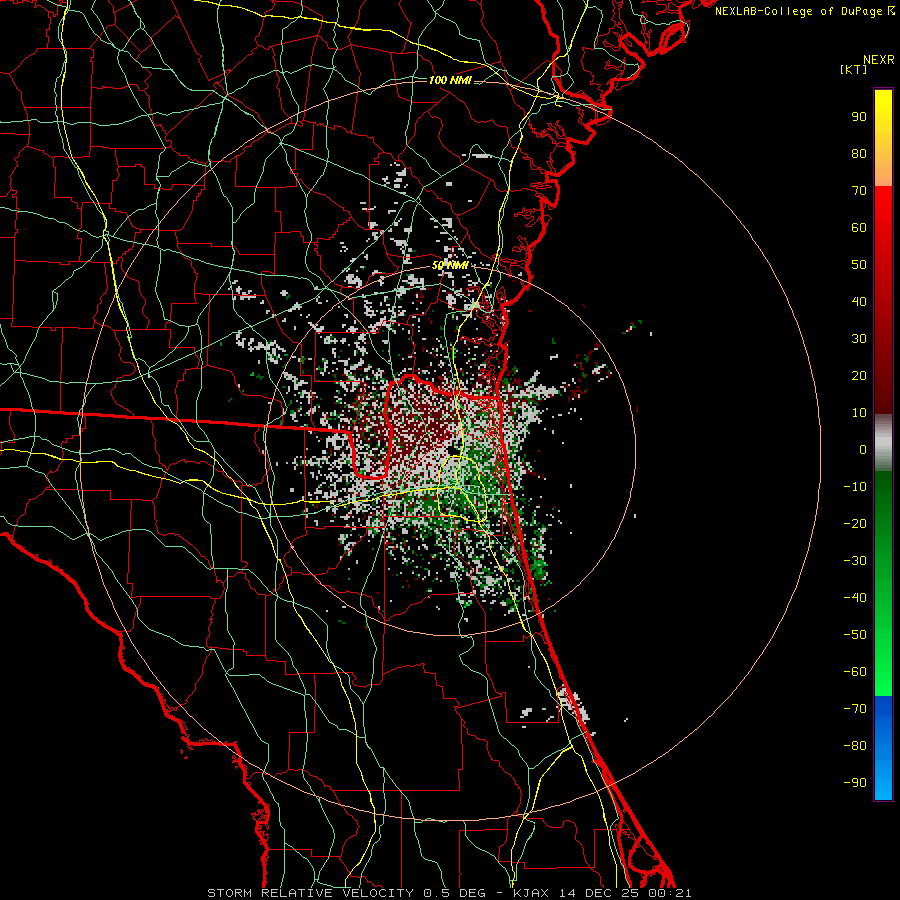Click the NEXR label above color scale
The width and height of the screenshot is (900, 900).
[x=878, y=60]
